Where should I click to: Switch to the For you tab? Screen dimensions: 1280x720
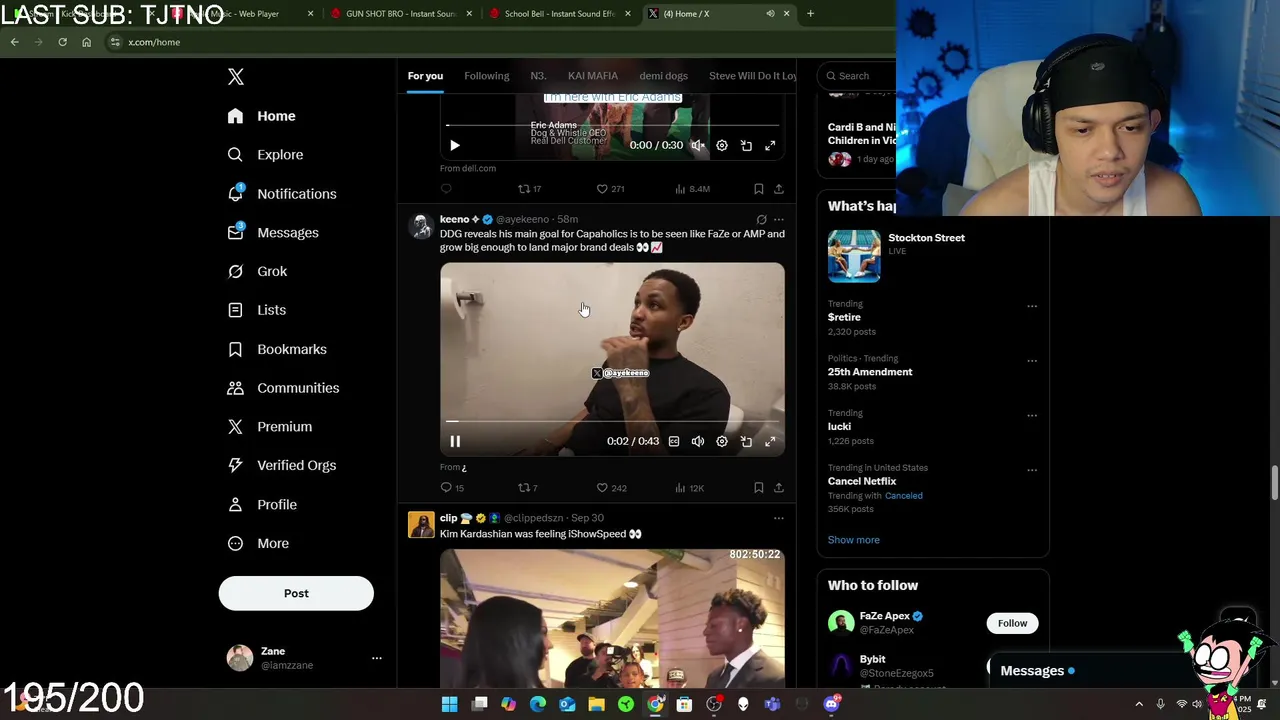click(425, 76)
